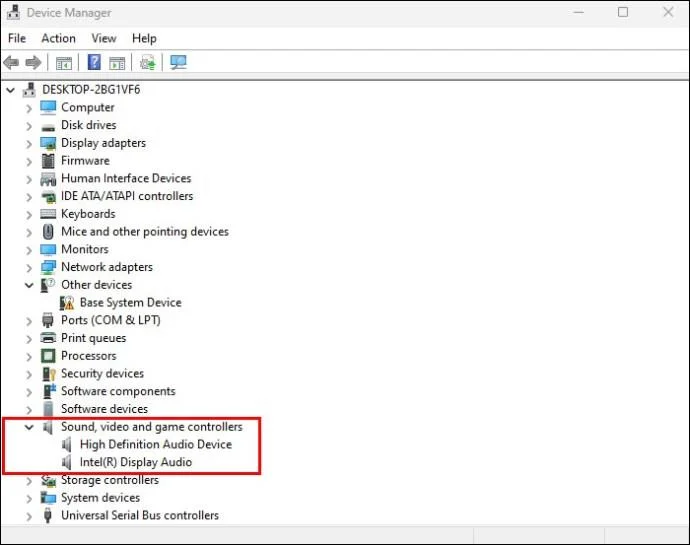Viewport: 690px width, 545px height.
Task: Click the Software components icon
Action: (x=49, y=391)
